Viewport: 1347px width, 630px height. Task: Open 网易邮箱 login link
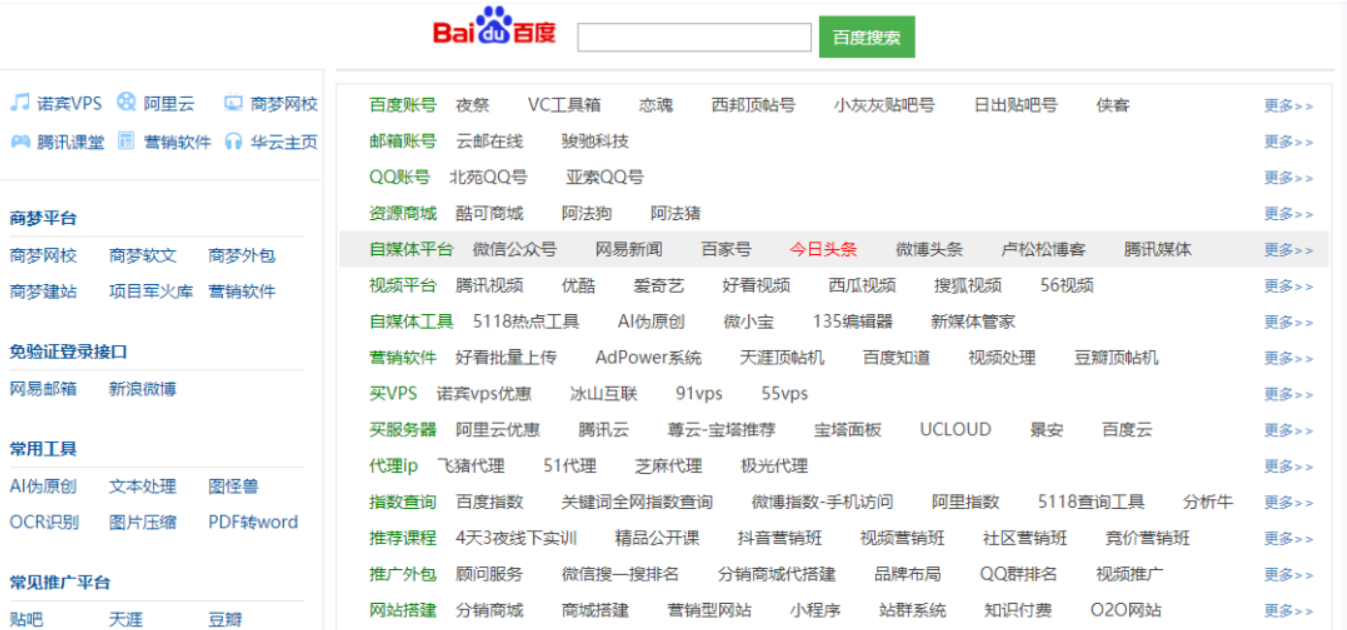point(43,389)
